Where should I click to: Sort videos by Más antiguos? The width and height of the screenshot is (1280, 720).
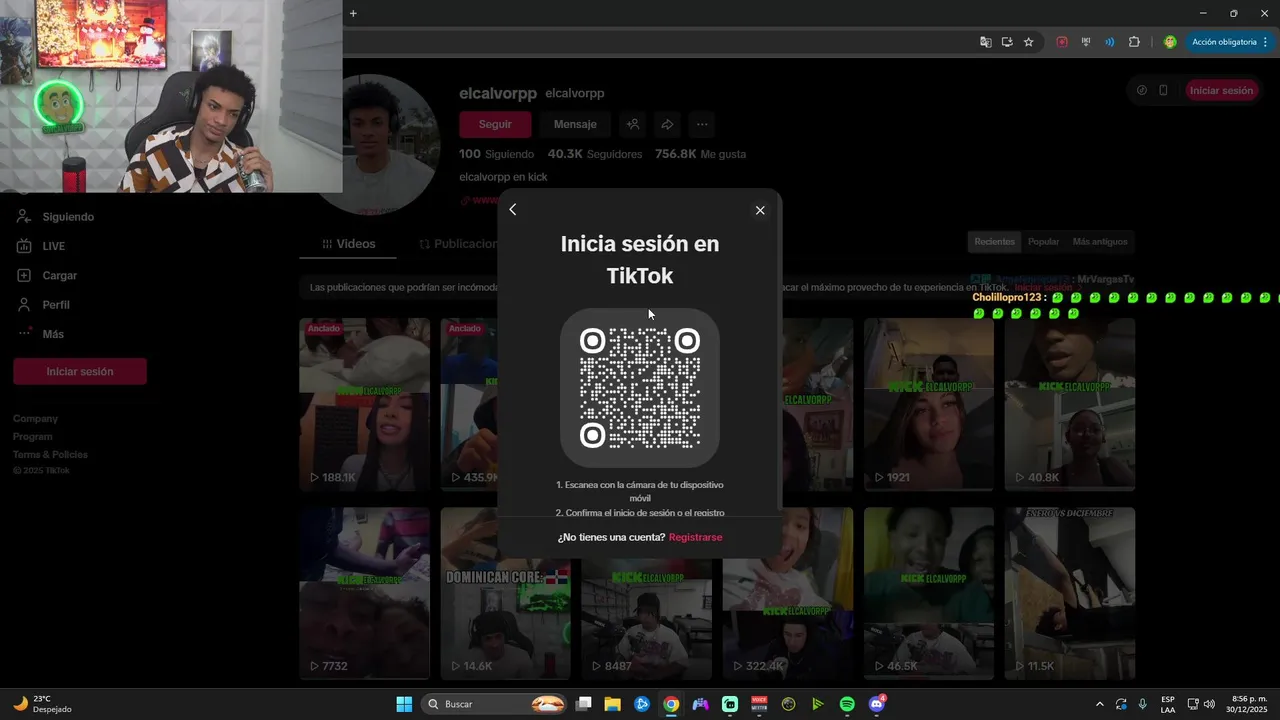pyautogui.click(x=1100, y=242)
